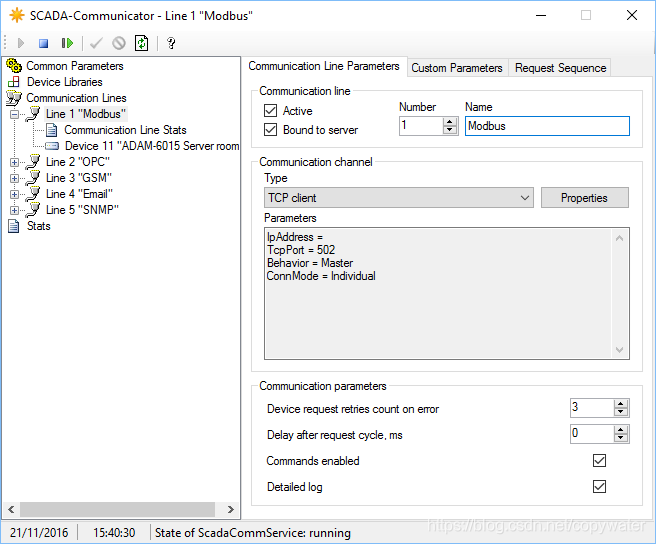Viewport: 656px width, 544px height.
Task: Toggle the Bound to server checkbox
Action: coord(270,130)
